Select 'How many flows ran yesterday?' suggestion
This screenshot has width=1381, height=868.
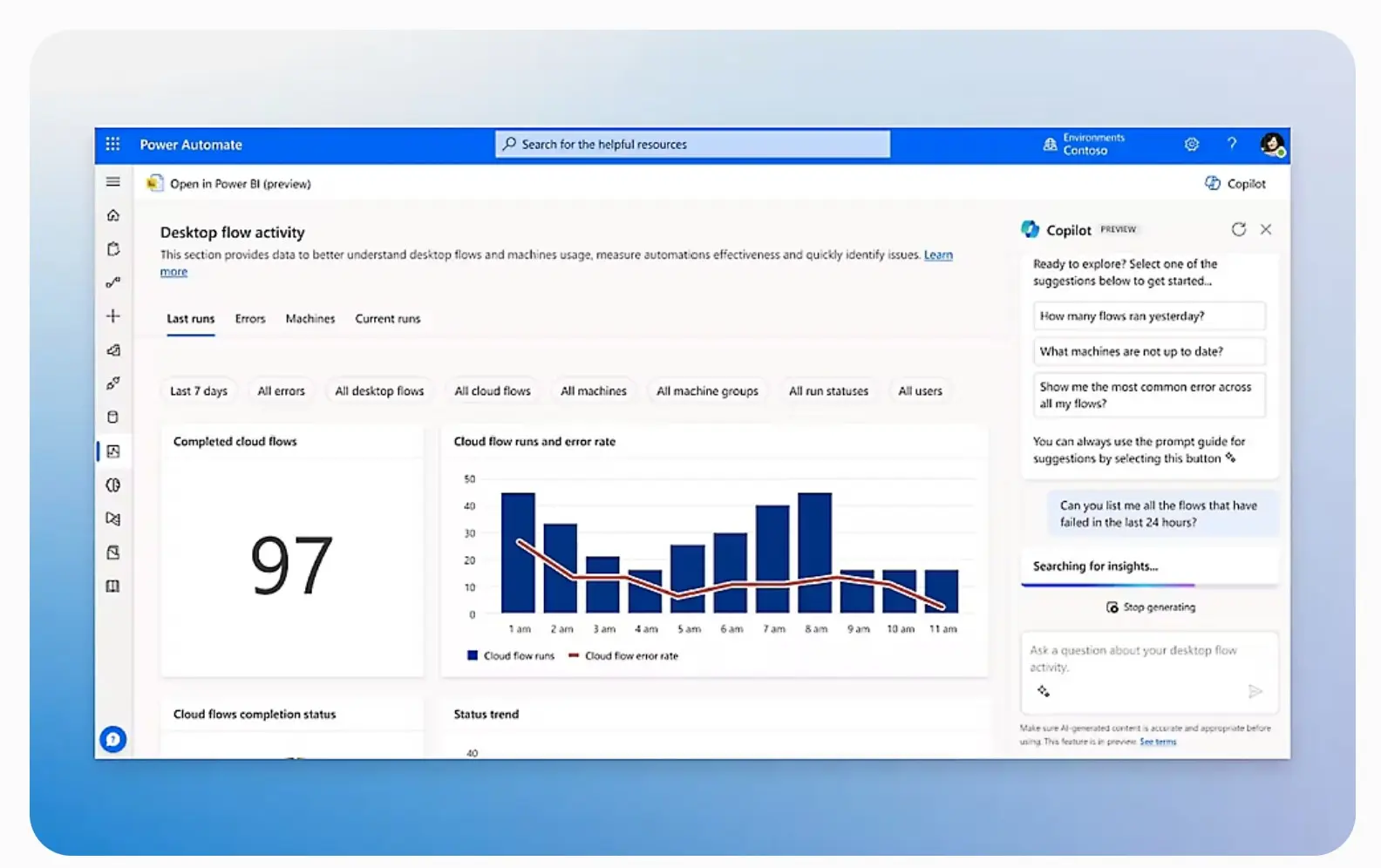(1148, 316)
